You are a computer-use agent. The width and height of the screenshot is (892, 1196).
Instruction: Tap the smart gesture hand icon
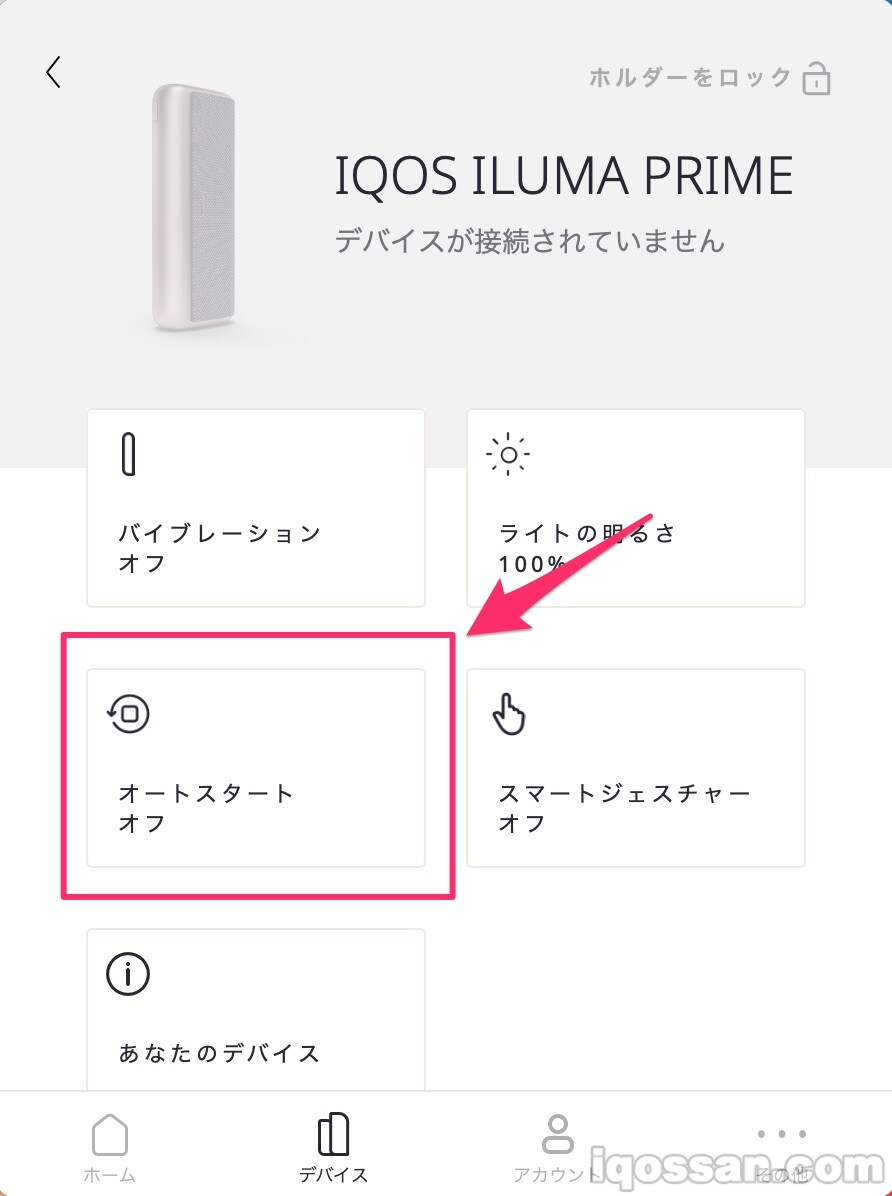click(x=509, y=715)
